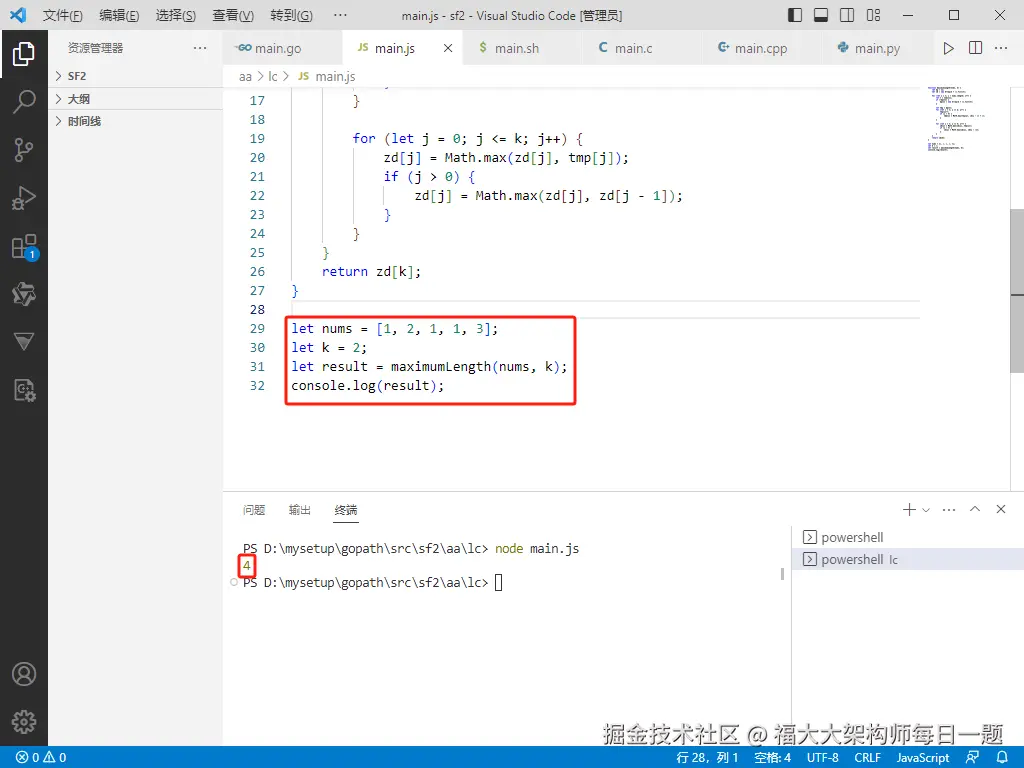
Task: Expand the SF2 folder section
Action: coord(136,76)
